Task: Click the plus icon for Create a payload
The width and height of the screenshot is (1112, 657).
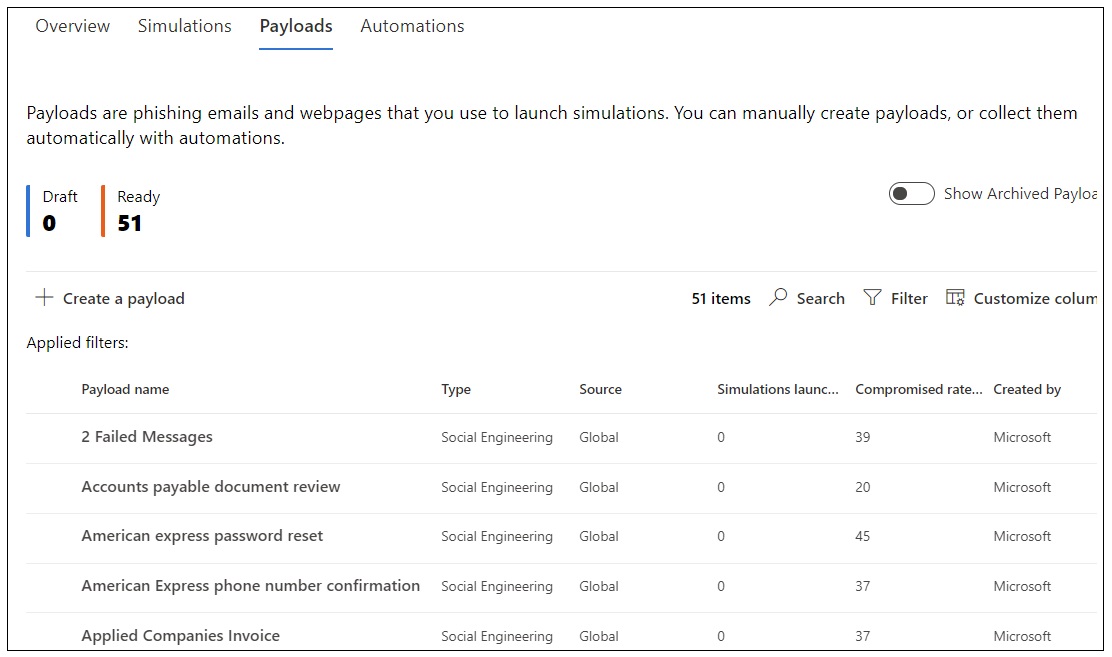Action: pos(44,298)
